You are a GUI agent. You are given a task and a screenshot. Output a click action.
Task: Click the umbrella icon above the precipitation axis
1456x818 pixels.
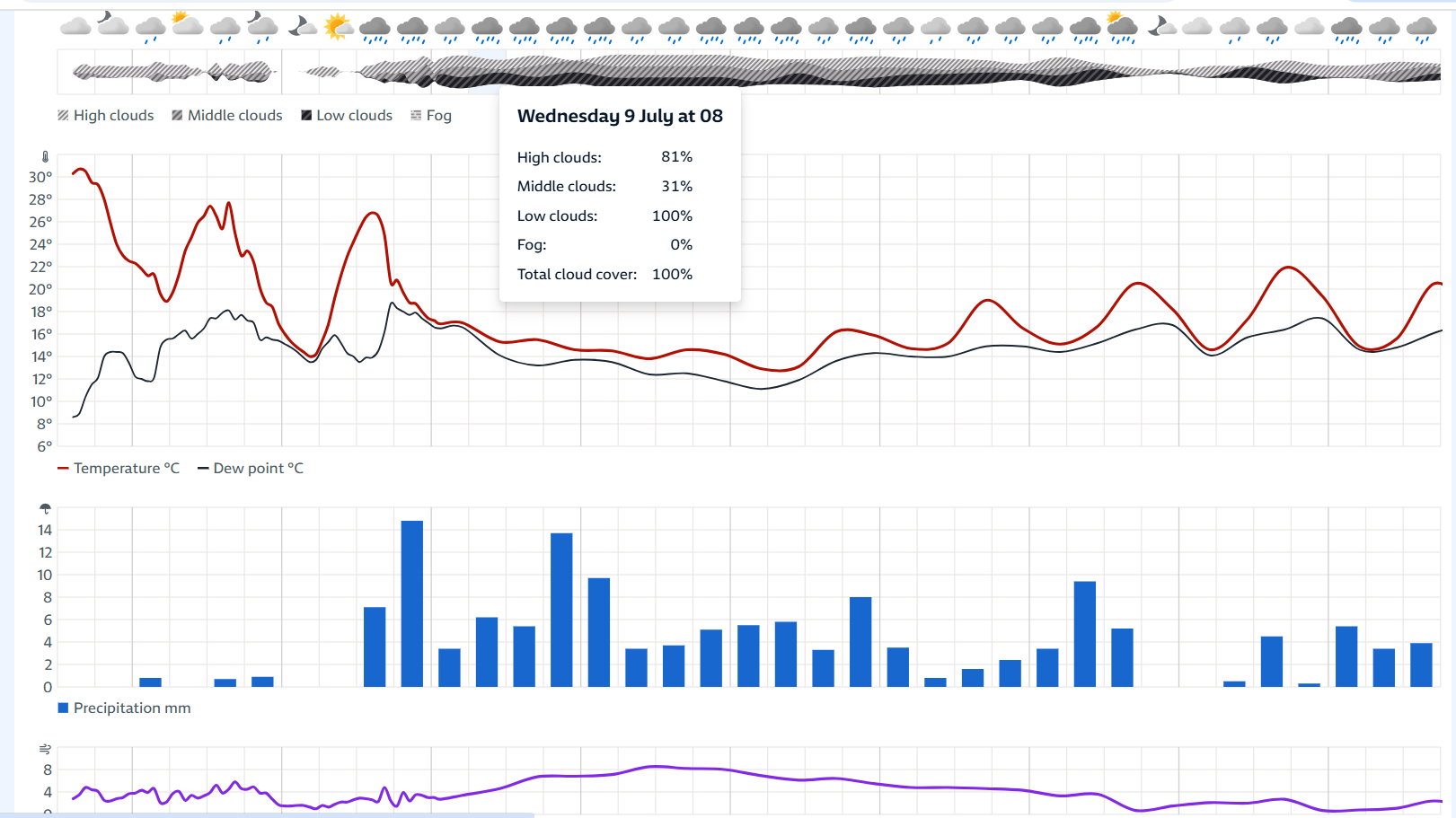pos(45,509)
